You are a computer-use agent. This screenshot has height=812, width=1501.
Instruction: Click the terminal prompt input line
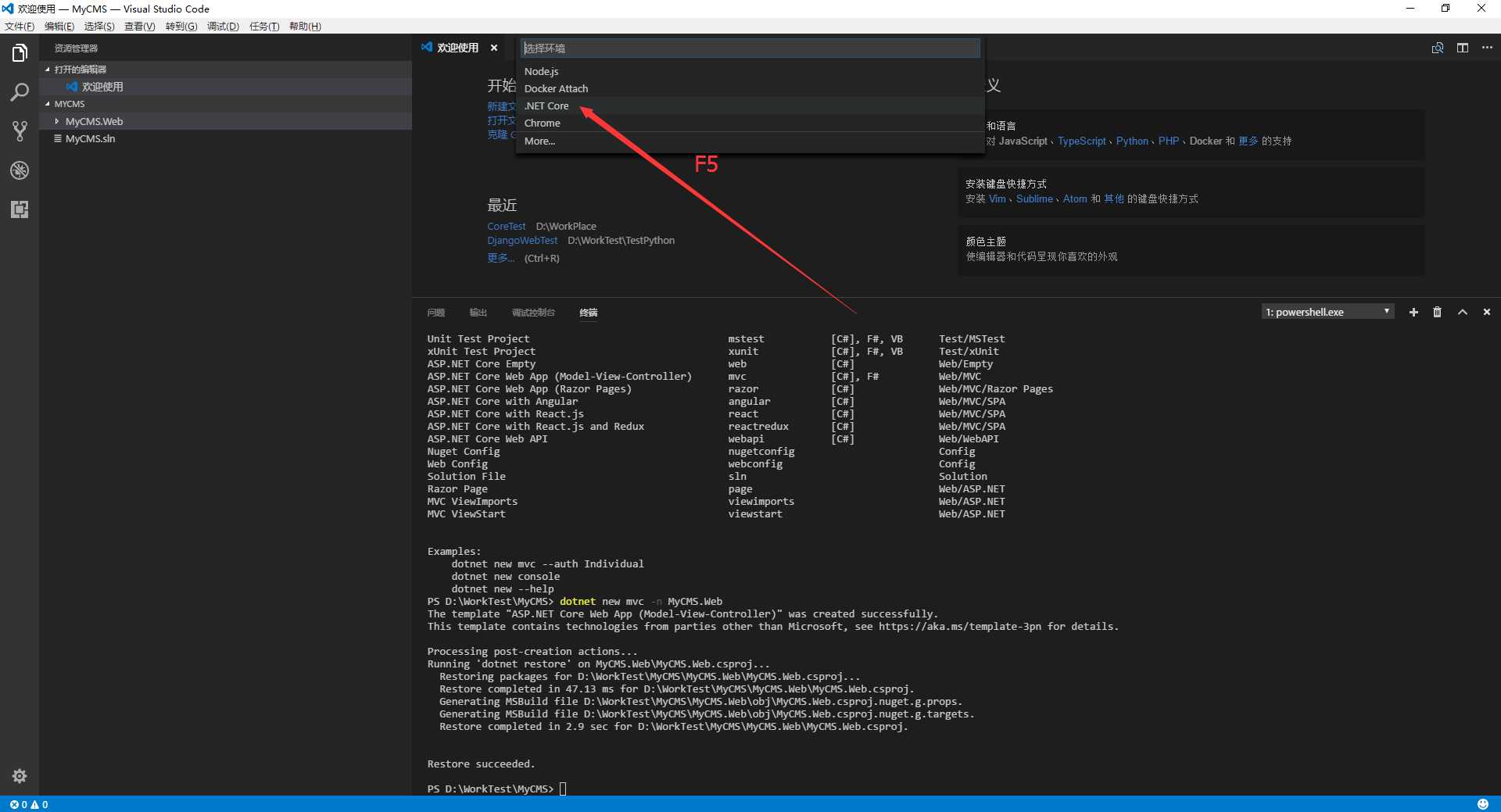[x=563, y=789]
